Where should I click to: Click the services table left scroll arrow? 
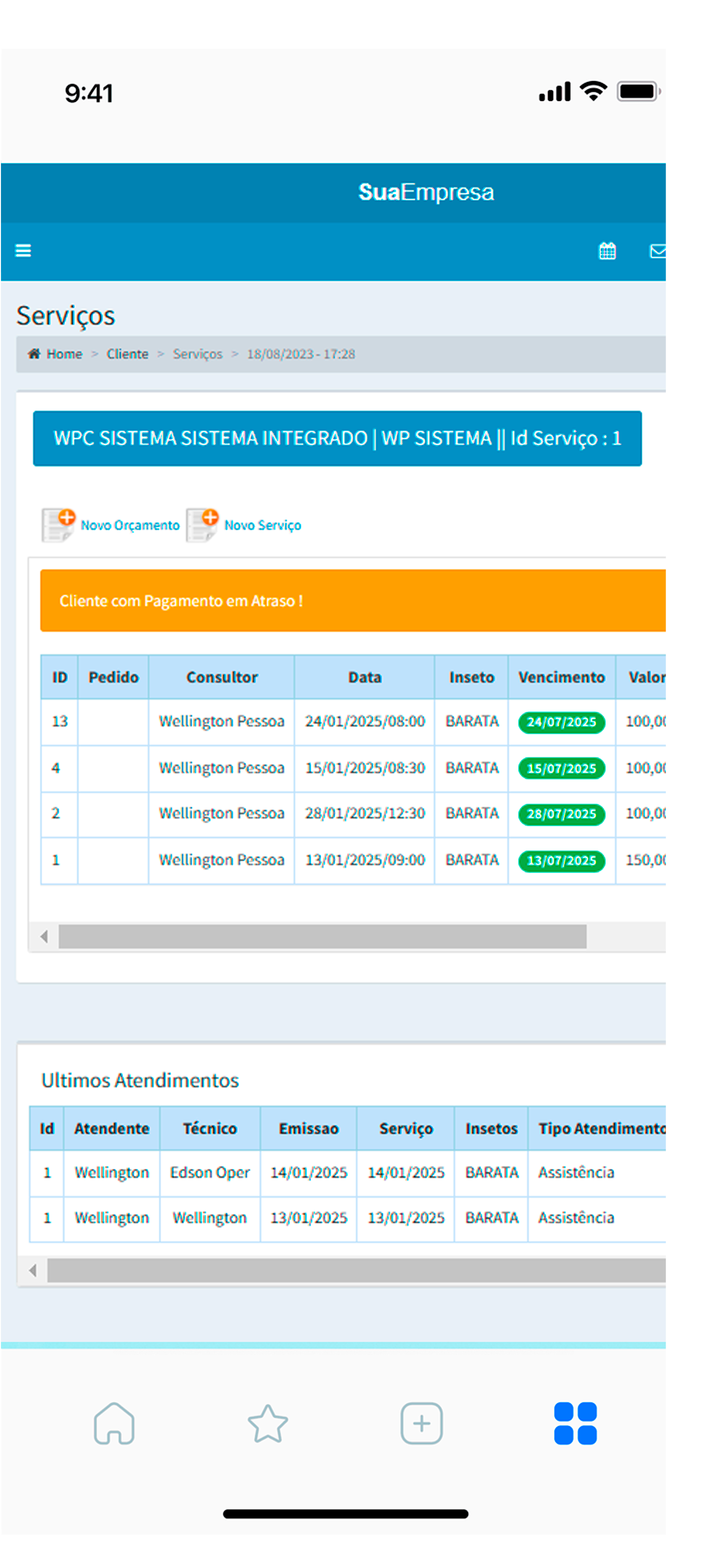(x=44, y=936)
